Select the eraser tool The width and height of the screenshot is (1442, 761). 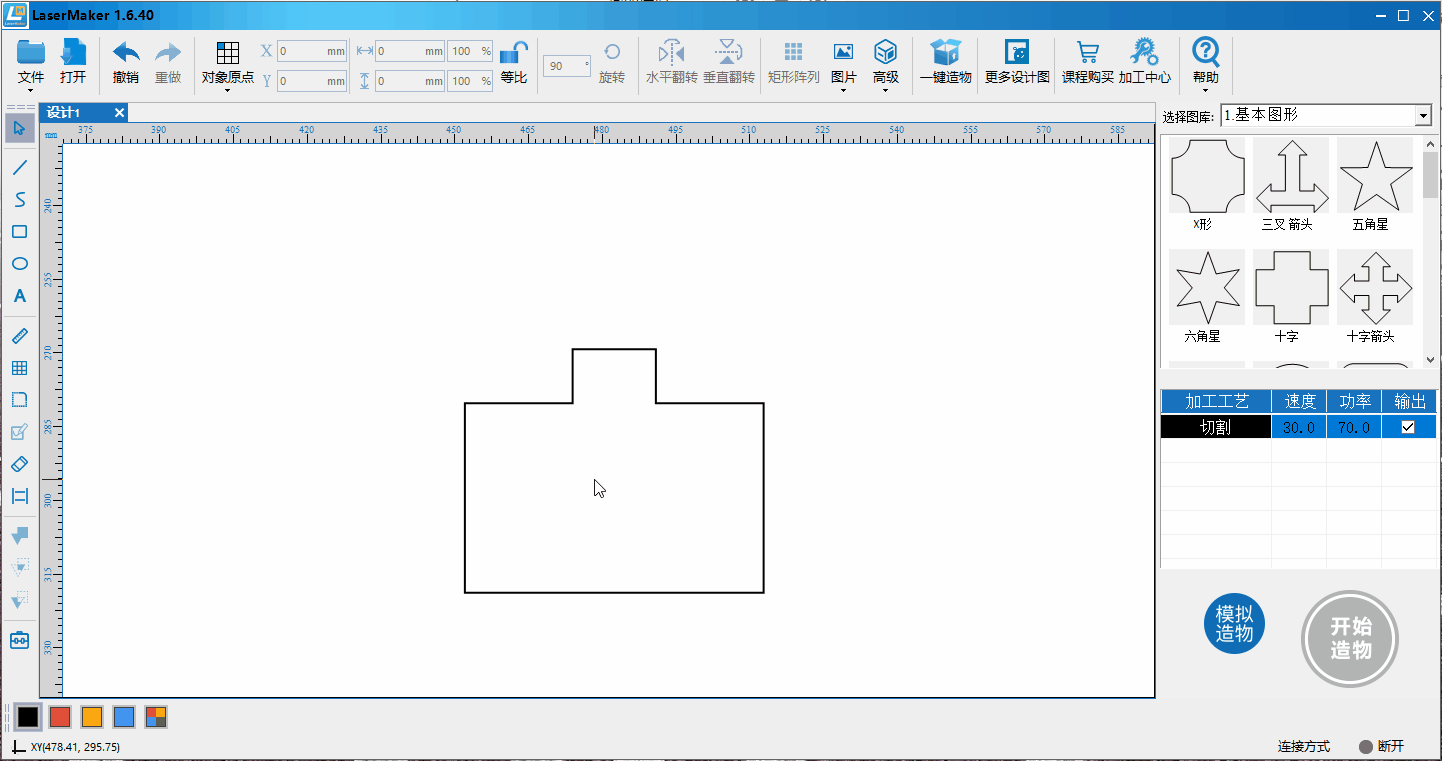(x=20, y=464)
